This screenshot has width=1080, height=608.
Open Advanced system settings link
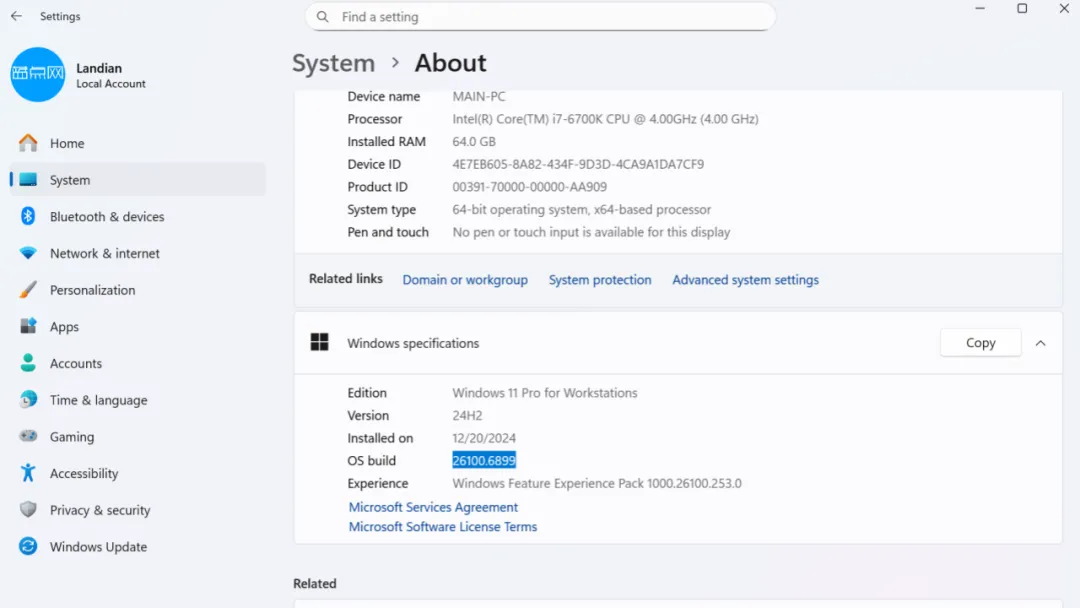pos(745,280)
